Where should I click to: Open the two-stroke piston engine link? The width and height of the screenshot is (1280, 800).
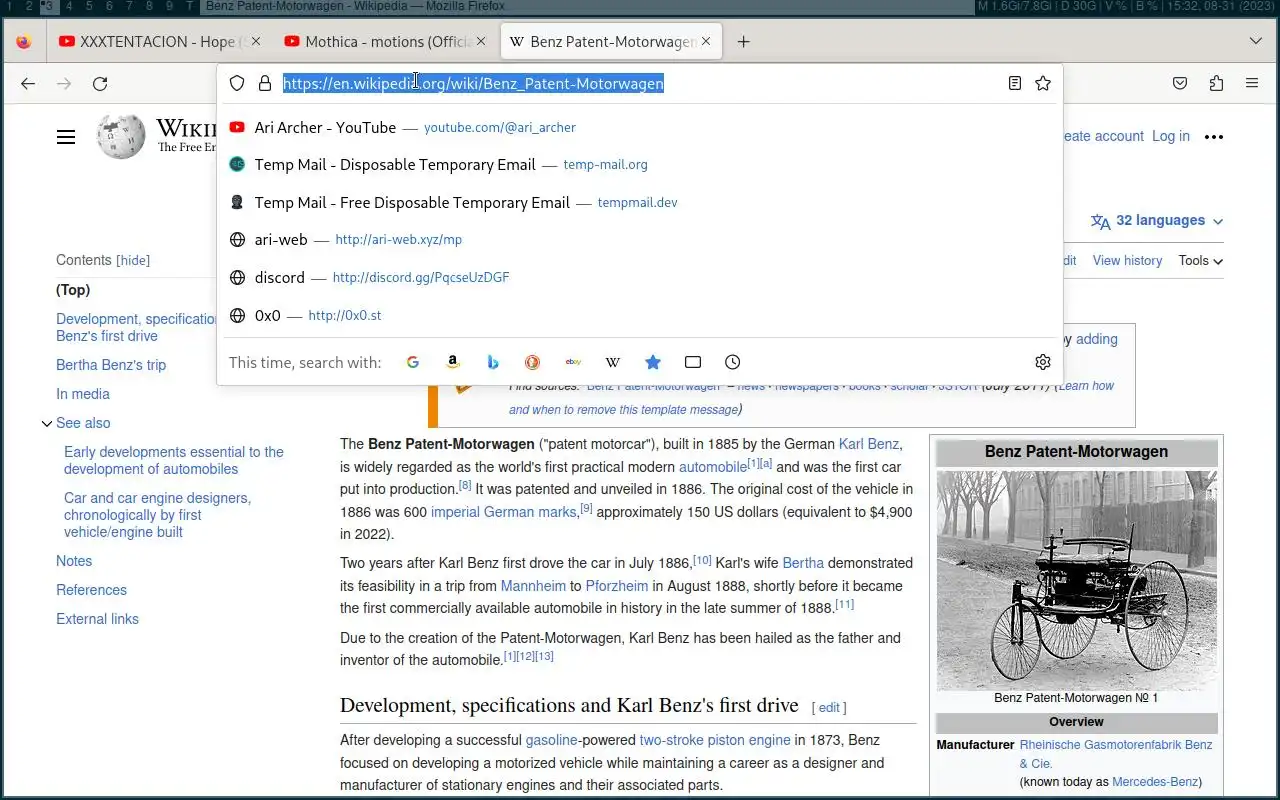(x=715, y=741)
